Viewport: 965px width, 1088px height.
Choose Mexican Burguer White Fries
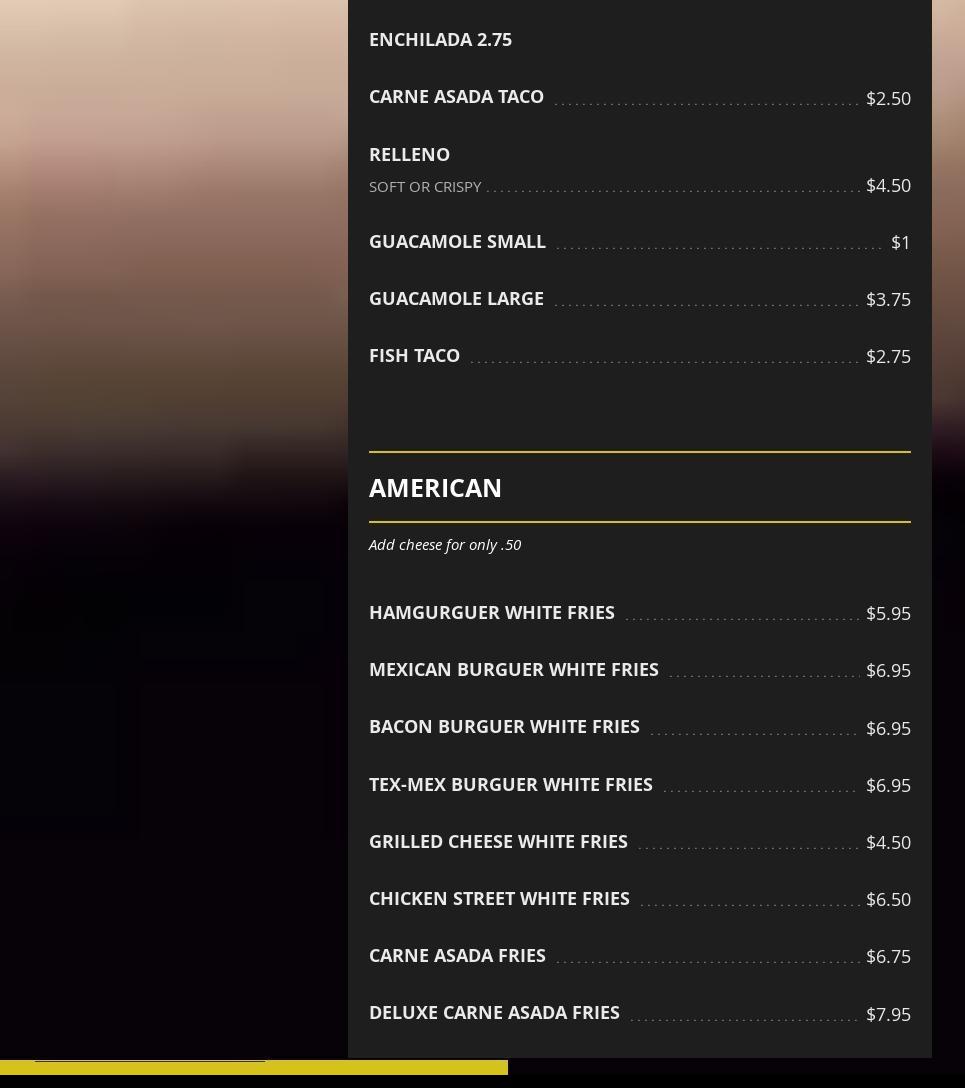(x=513, y=670)
